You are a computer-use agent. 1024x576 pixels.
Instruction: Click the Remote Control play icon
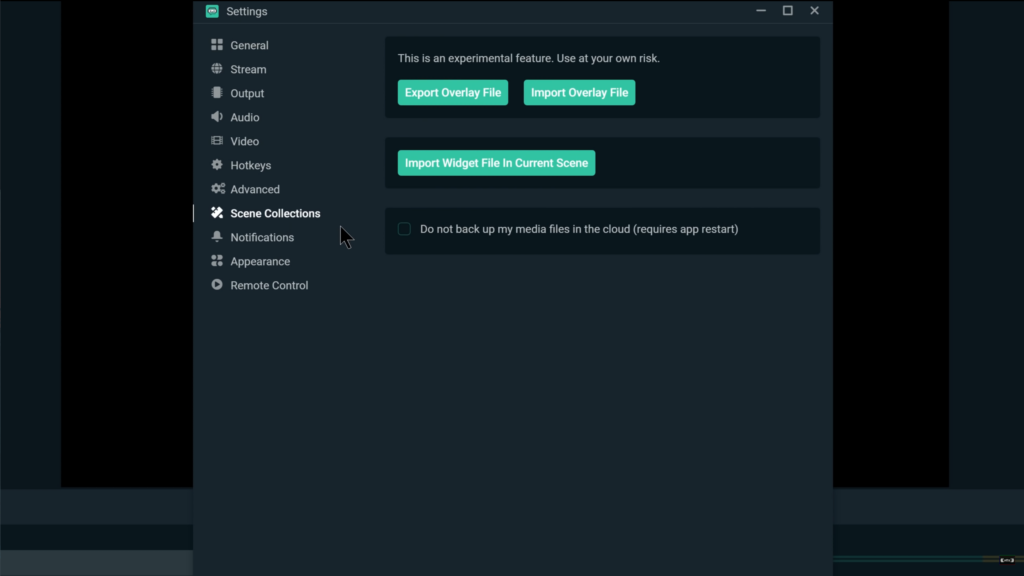pos(217,285)
